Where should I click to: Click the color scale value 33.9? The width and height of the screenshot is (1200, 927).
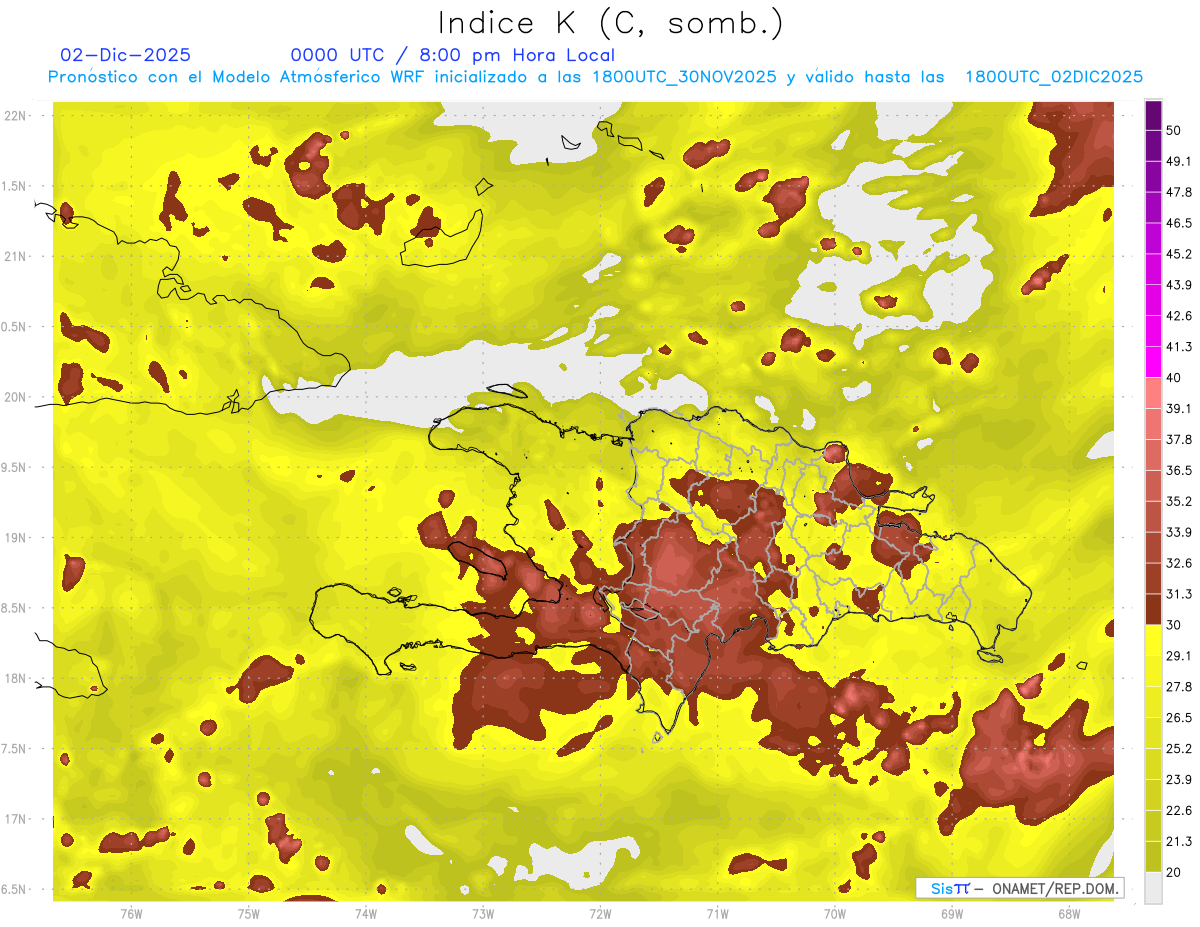[x=1178, y=532]
